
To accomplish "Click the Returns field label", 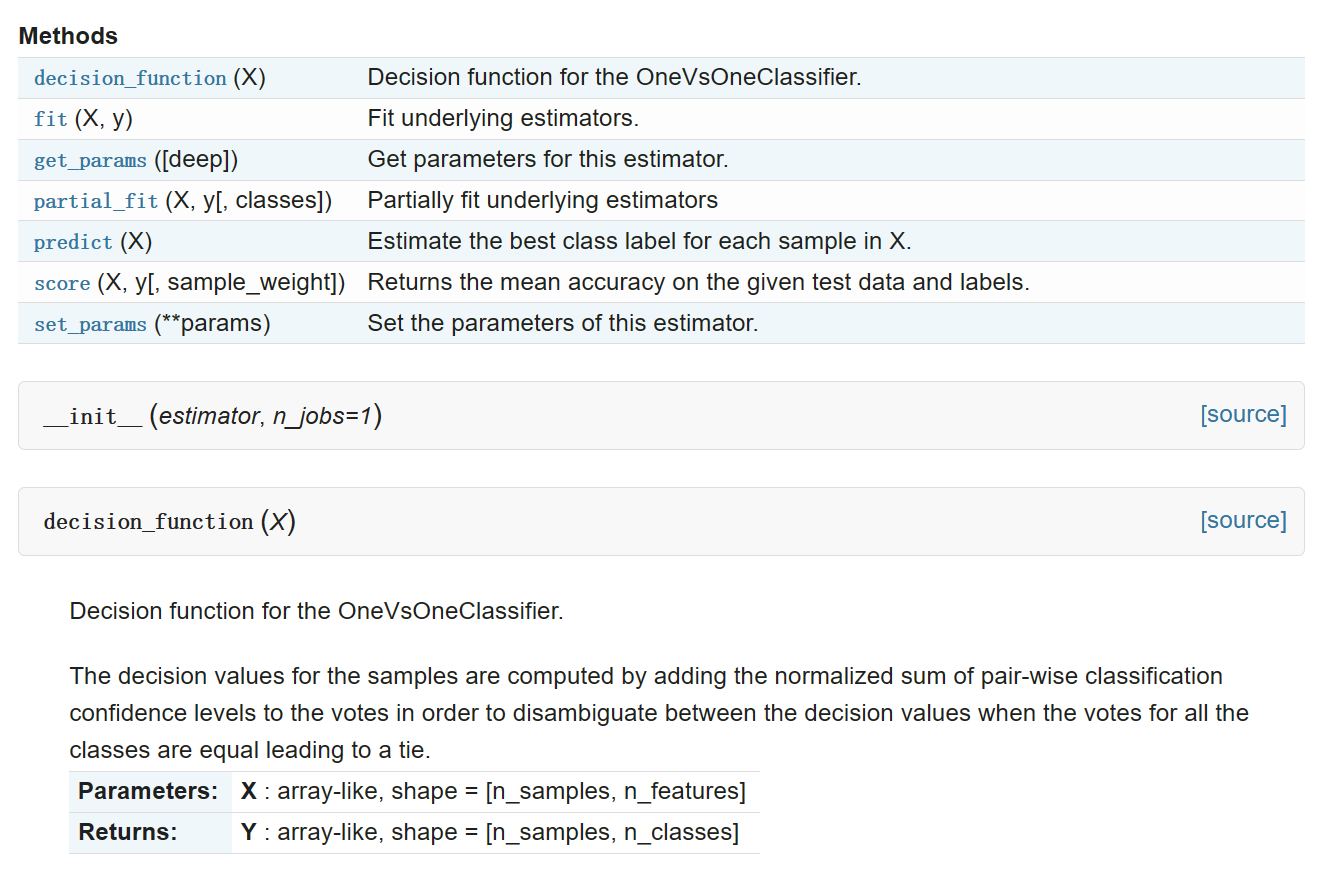I will click(x=128, y=832).
